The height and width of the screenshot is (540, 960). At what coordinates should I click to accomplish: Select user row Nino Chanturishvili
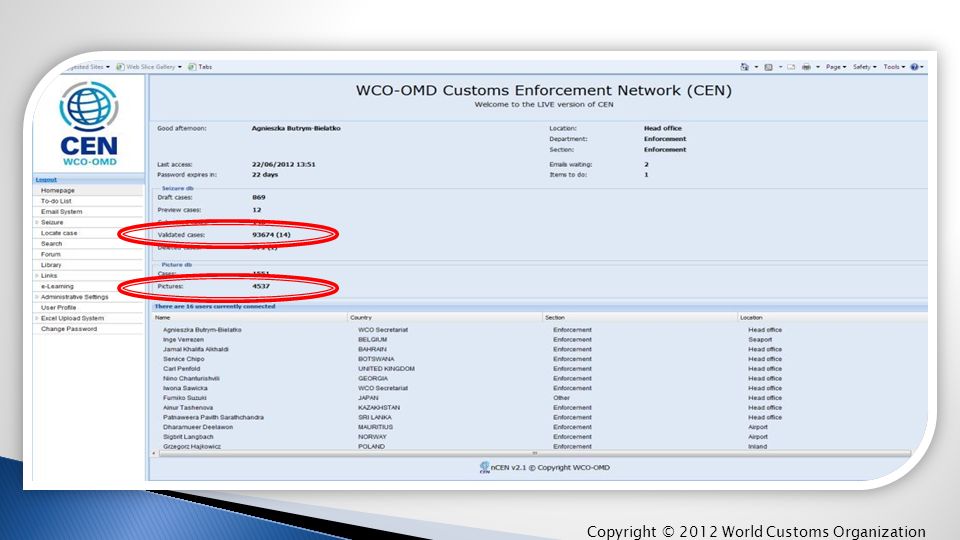pos(191,379)
